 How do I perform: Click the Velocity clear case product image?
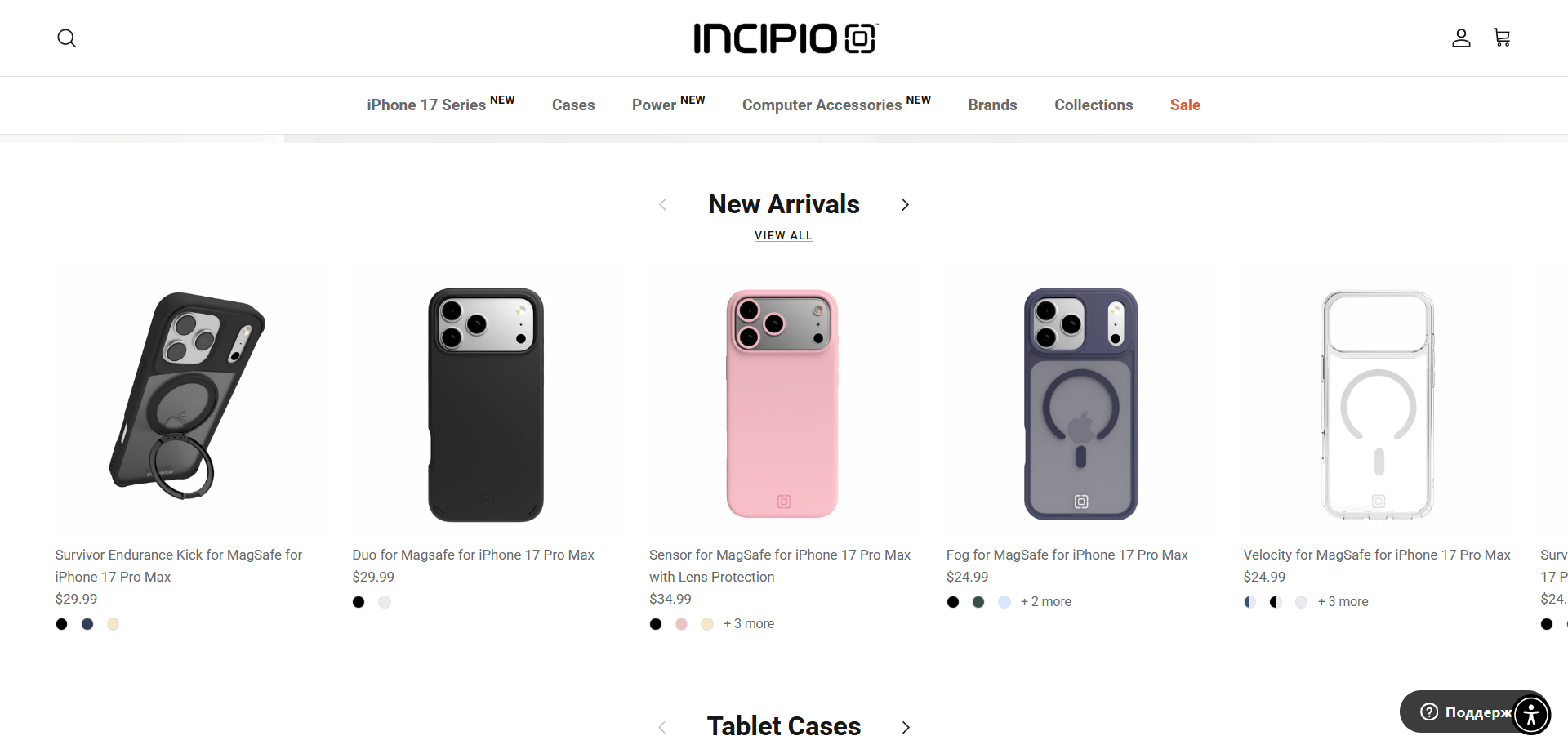coord(1376,402)
